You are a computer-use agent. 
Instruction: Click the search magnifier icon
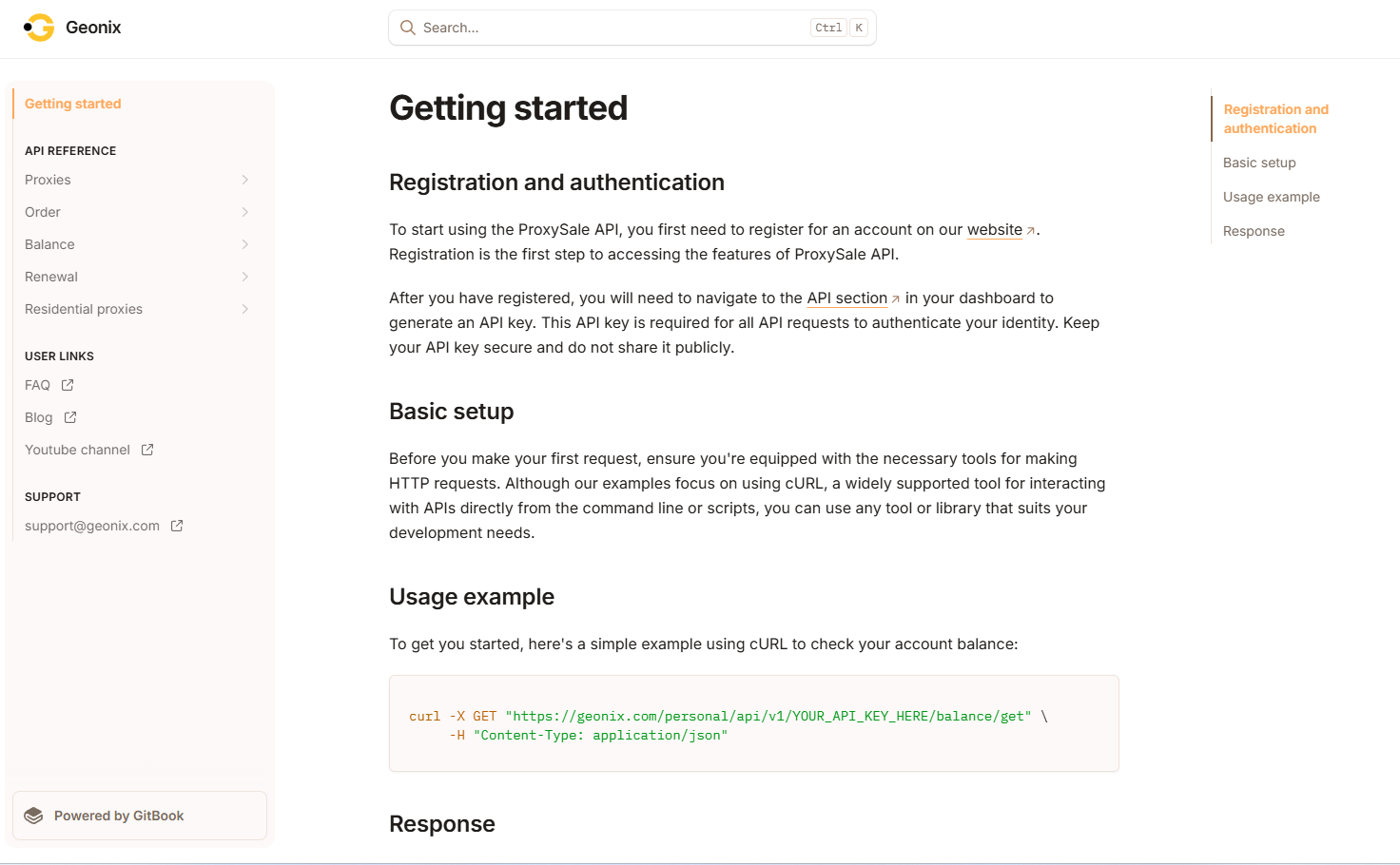coord(408,28)
